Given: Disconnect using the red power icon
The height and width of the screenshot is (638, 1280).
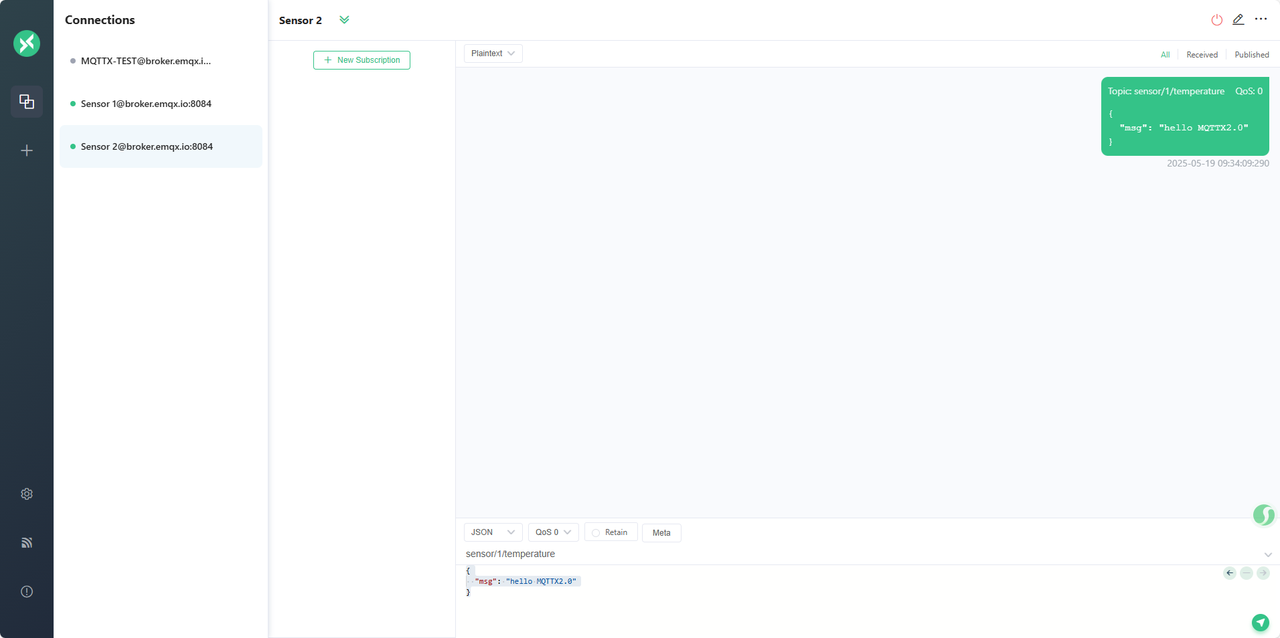Looking at the screenshot, I should click(x=1217, y=20).
